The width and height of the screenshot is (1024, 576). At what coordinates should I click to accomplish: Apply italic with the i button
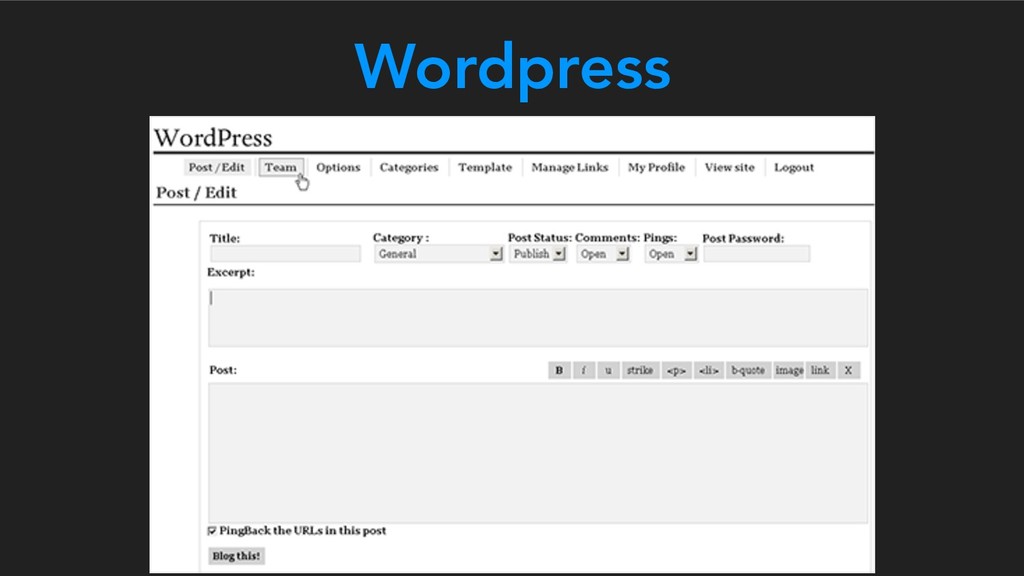pyautogui.click(x=584, y=370)
